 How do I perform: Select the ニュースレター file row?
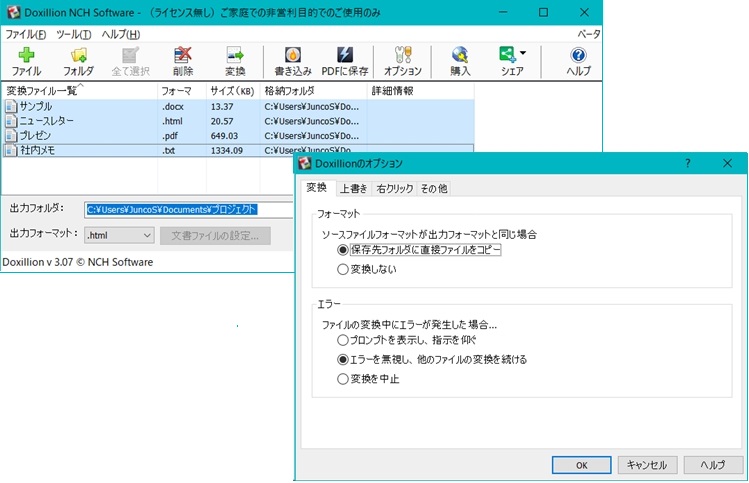pyautogui.click(x=238, y=121)
